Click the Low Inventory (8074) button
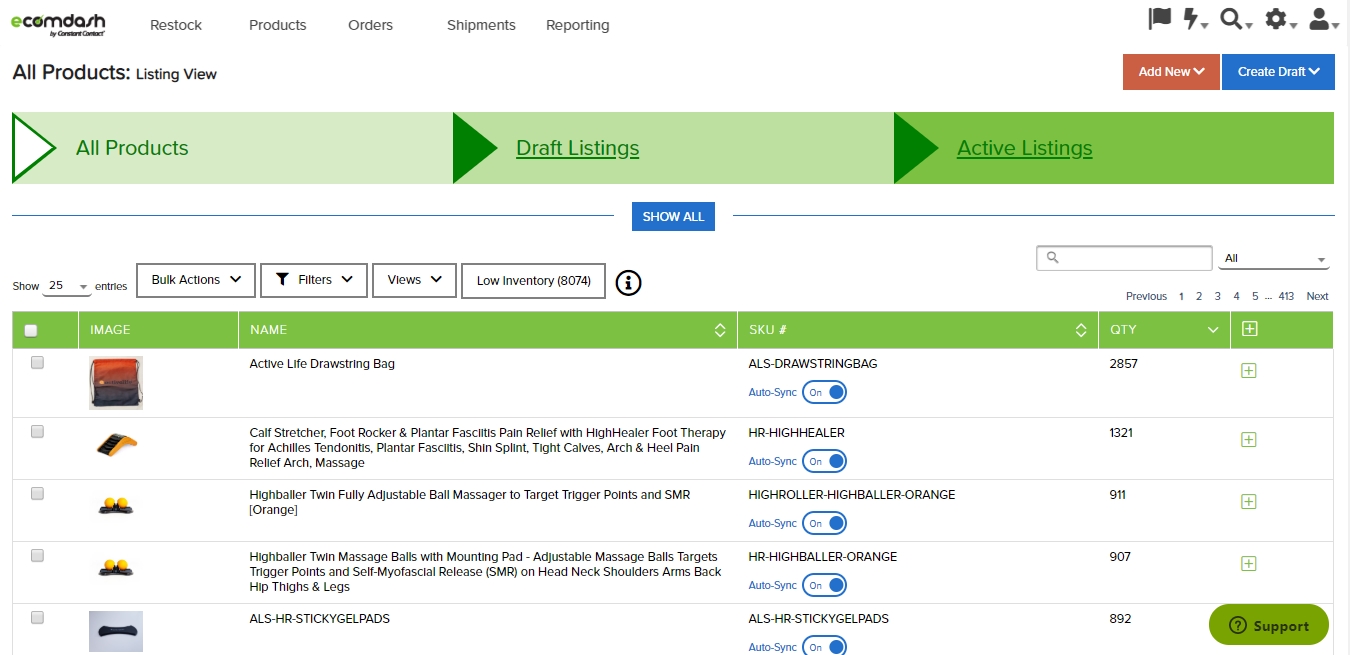This screenshot has width=1350, height=655. pos(533,281)
